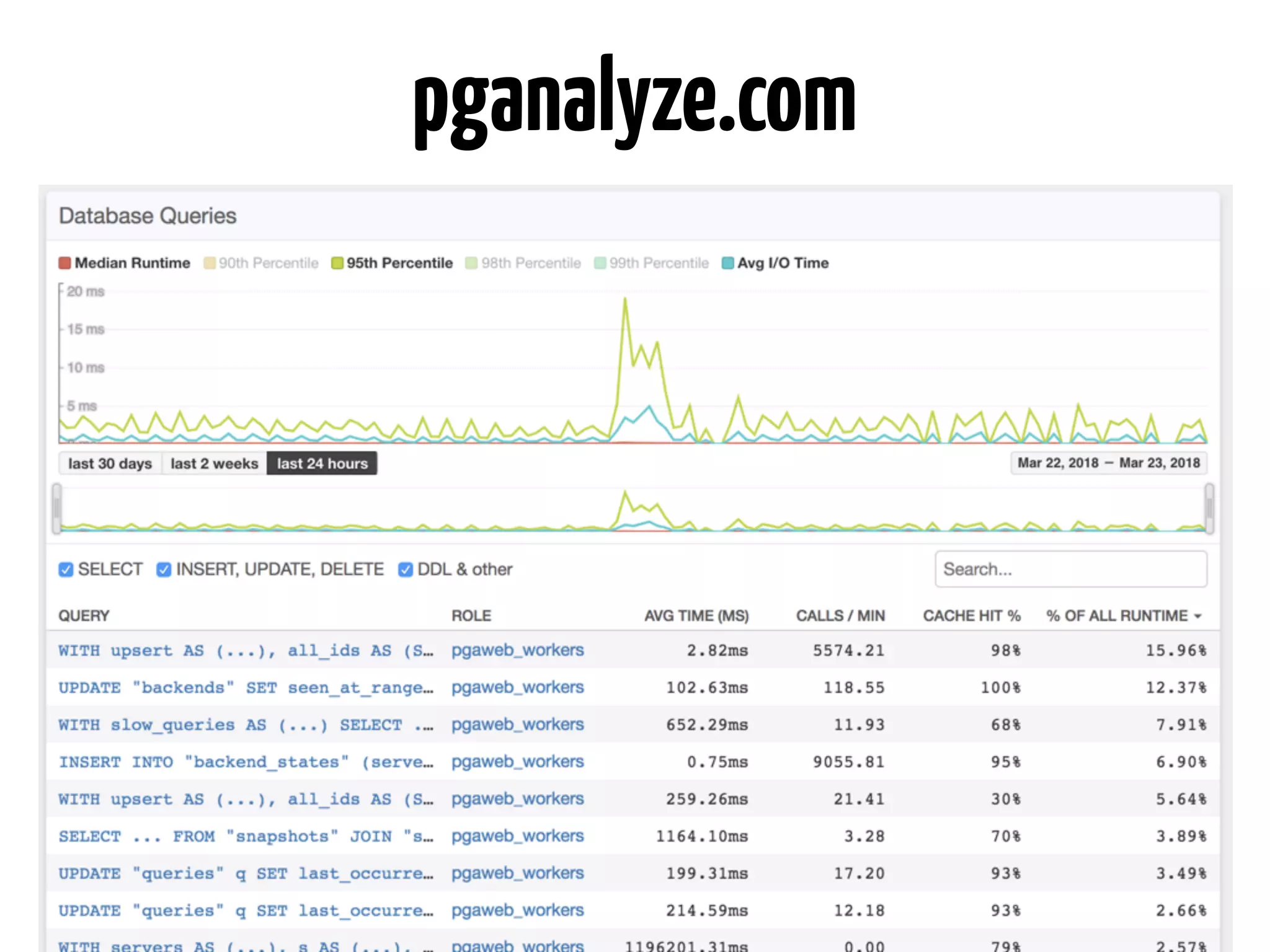The height and width of the screenshot is (952, 1270).
Task: Focus the Search queries field
Action: click(x=1070, y=569)
